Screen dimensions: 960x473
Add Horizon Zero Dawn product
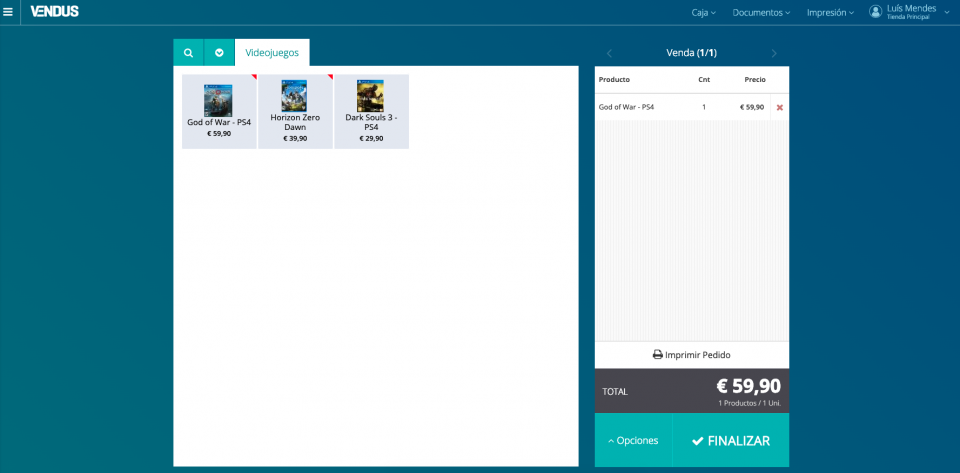pos(295,111)
